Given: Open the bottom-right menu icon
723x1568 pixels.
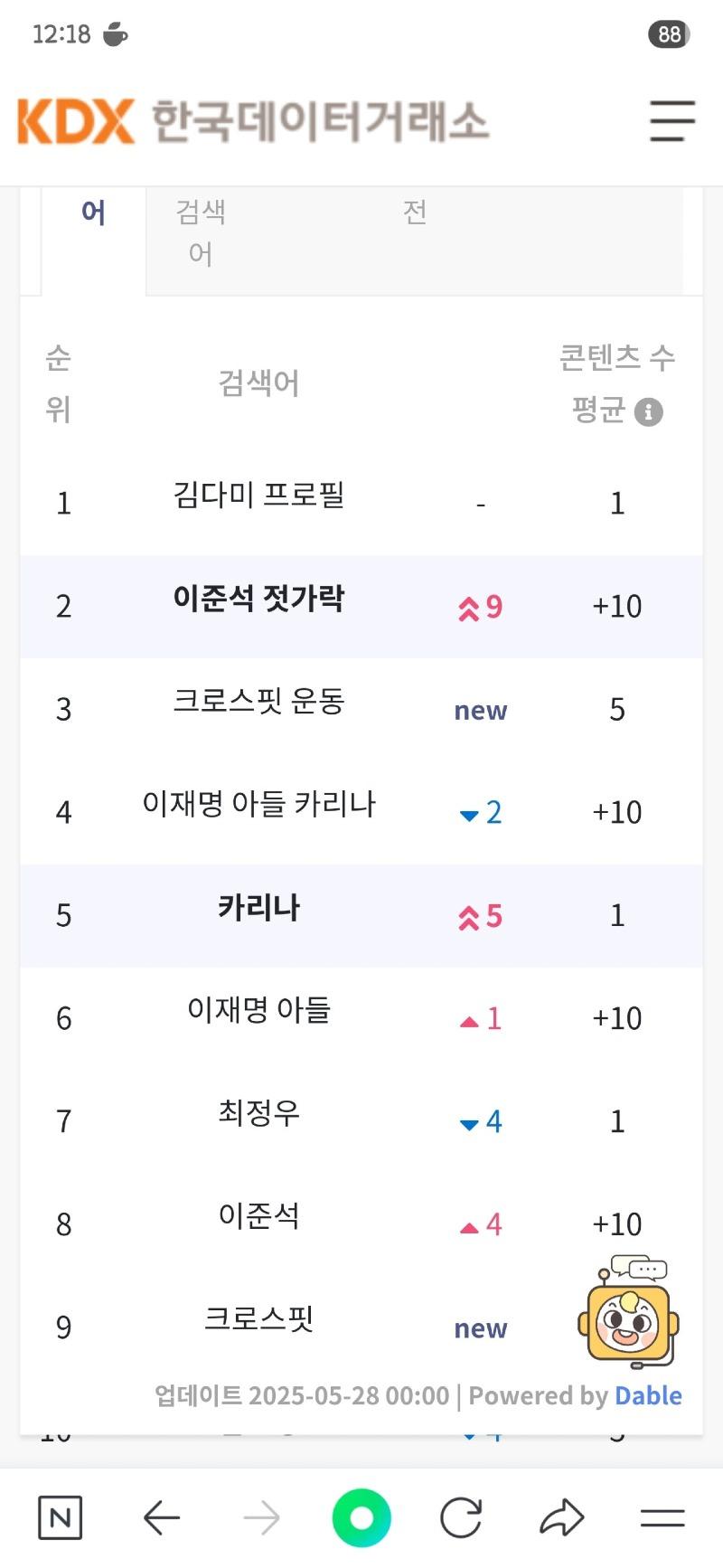Looking at the screenshot, I should point(662,1517).
